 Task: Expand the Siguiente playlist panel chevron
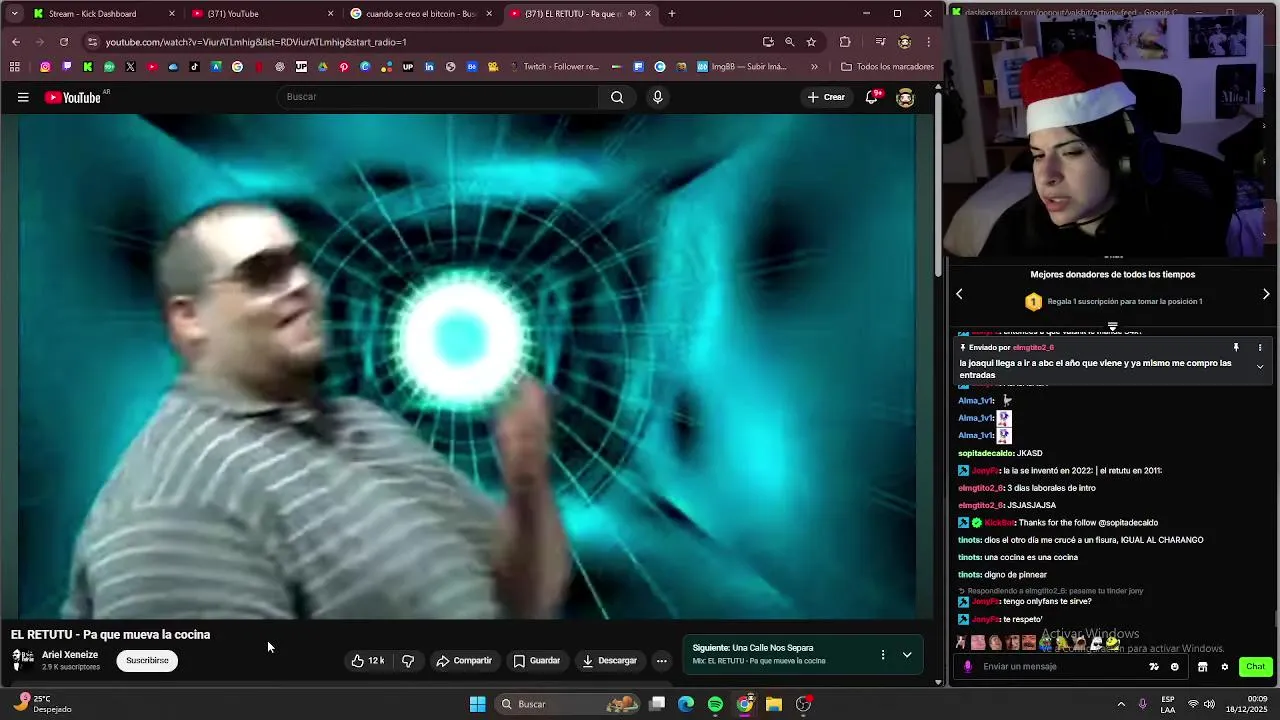(907, 655)
